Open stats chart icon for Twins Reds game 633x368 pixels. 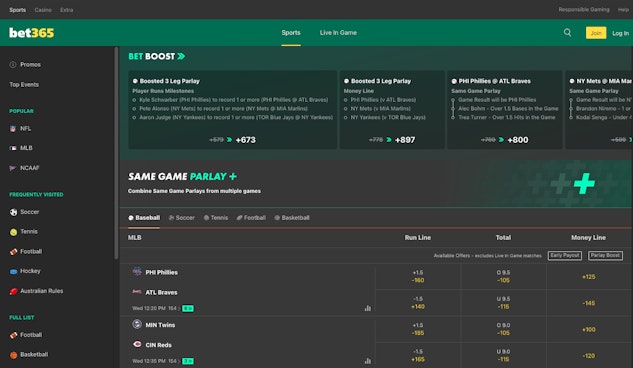click(367, 361)
